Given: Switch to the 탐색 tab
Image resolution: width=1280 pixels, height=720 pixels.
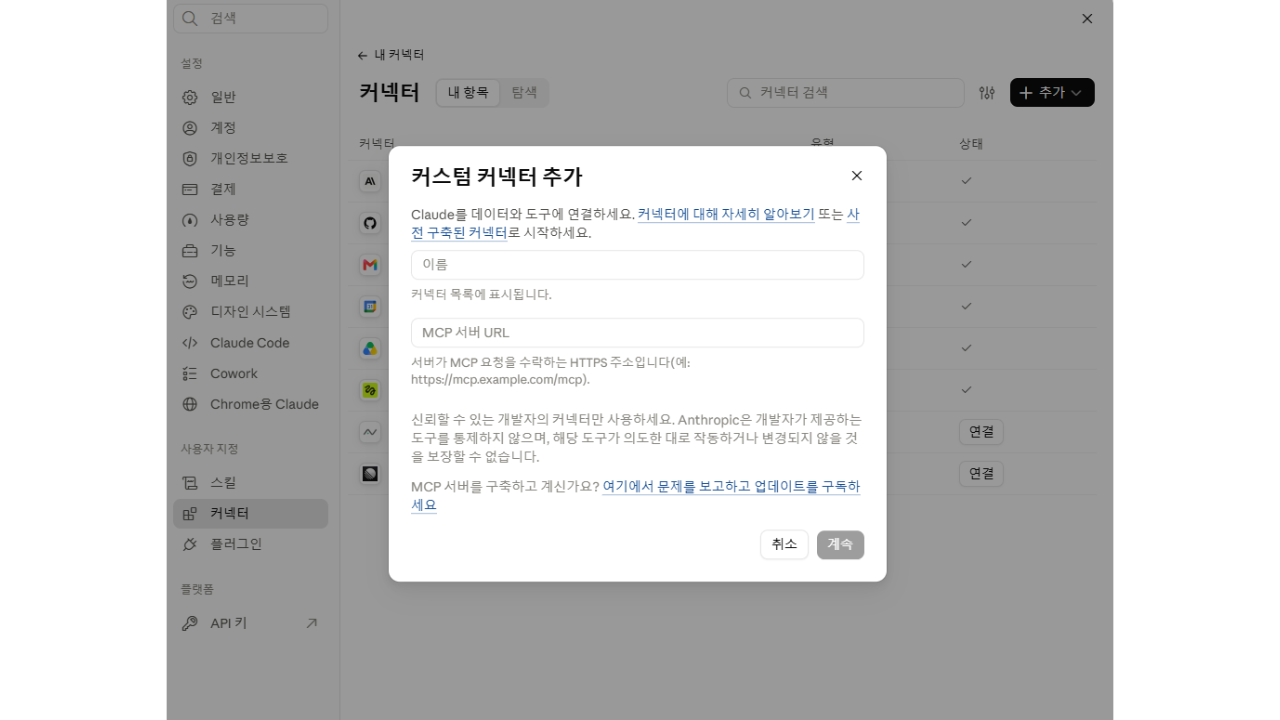Looking at the screenshot, I should [x=524, y=93].
